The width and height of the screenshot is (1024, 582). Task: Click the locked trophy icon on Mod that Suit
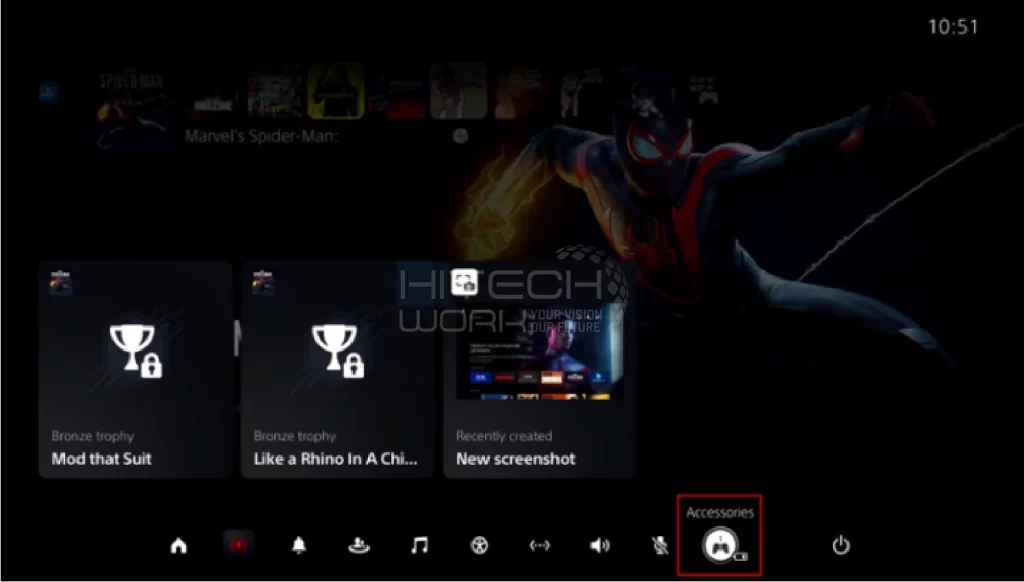click(x=135, y=351)
